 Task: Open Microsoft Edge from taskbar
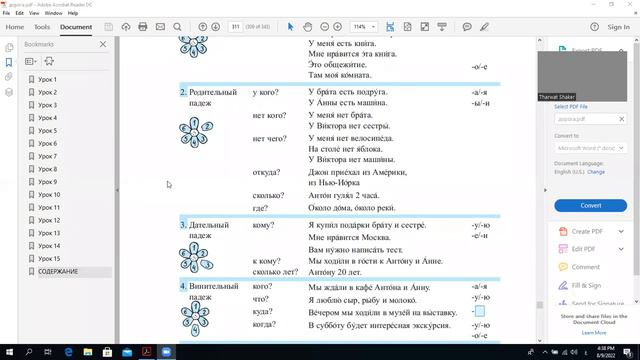pos(68,352)
